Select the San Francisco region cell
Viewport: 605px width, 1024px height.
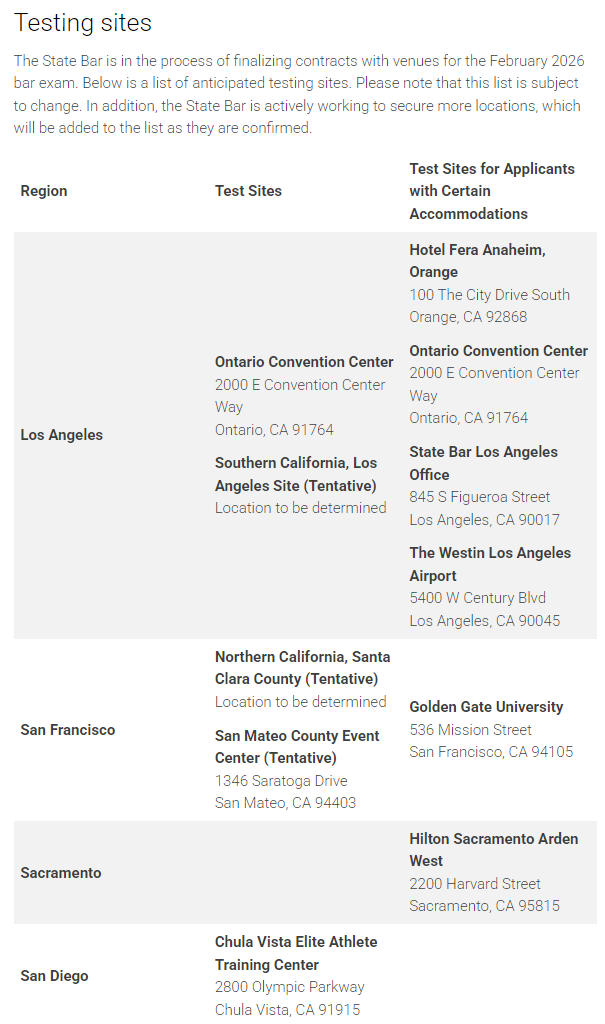[x=68, y=730]
